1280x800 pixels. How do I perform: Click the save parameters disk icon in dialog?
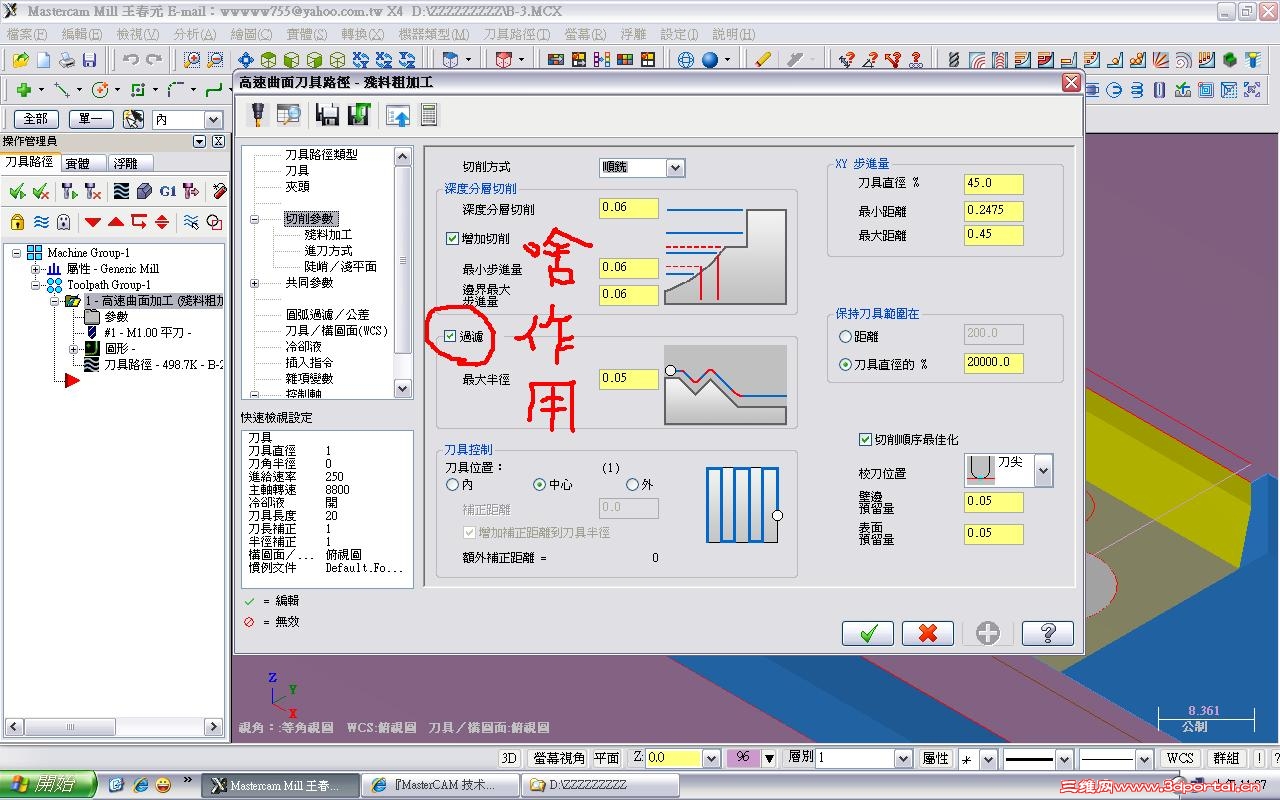[x=327, y=115]
